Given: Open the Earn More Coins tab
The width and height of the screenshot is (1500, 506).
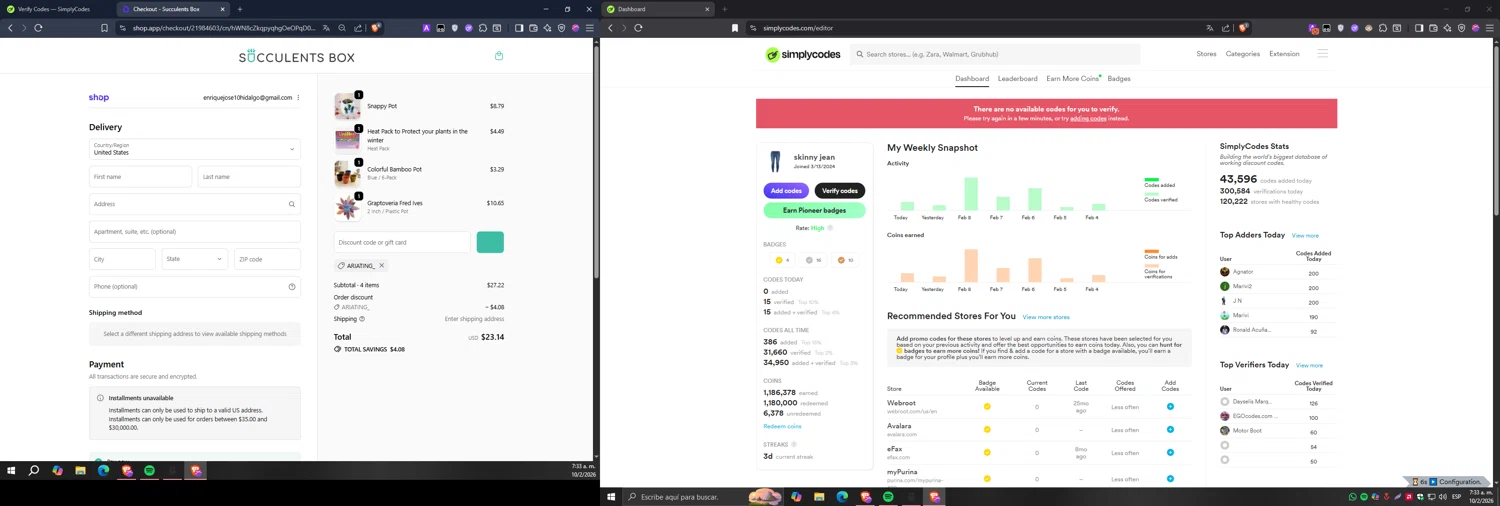Looking at the screenshot, I should (1072, 79).
